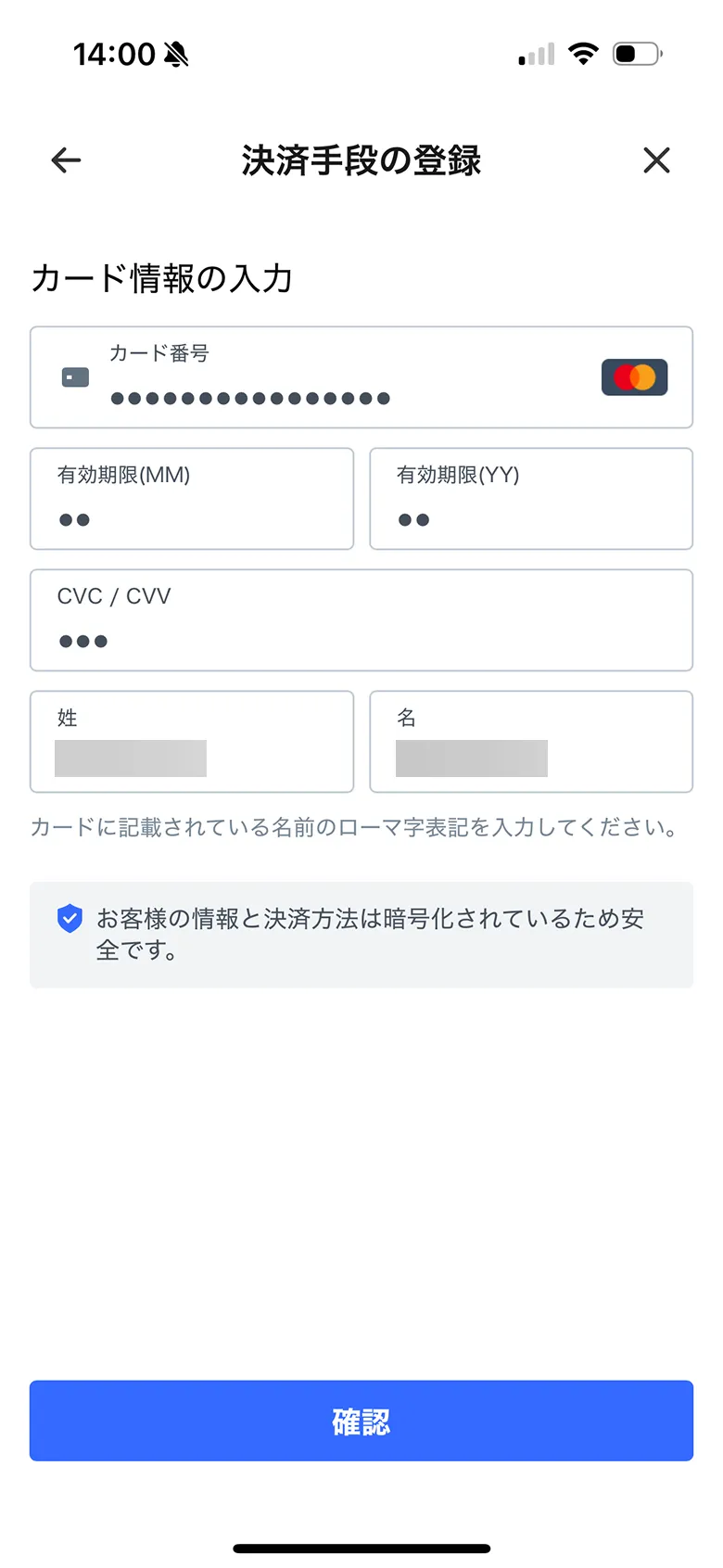Viewport: 723px width, 1568px height.
Task: Select the 有効期限(YY) field
Action: (x=531, y=499)
